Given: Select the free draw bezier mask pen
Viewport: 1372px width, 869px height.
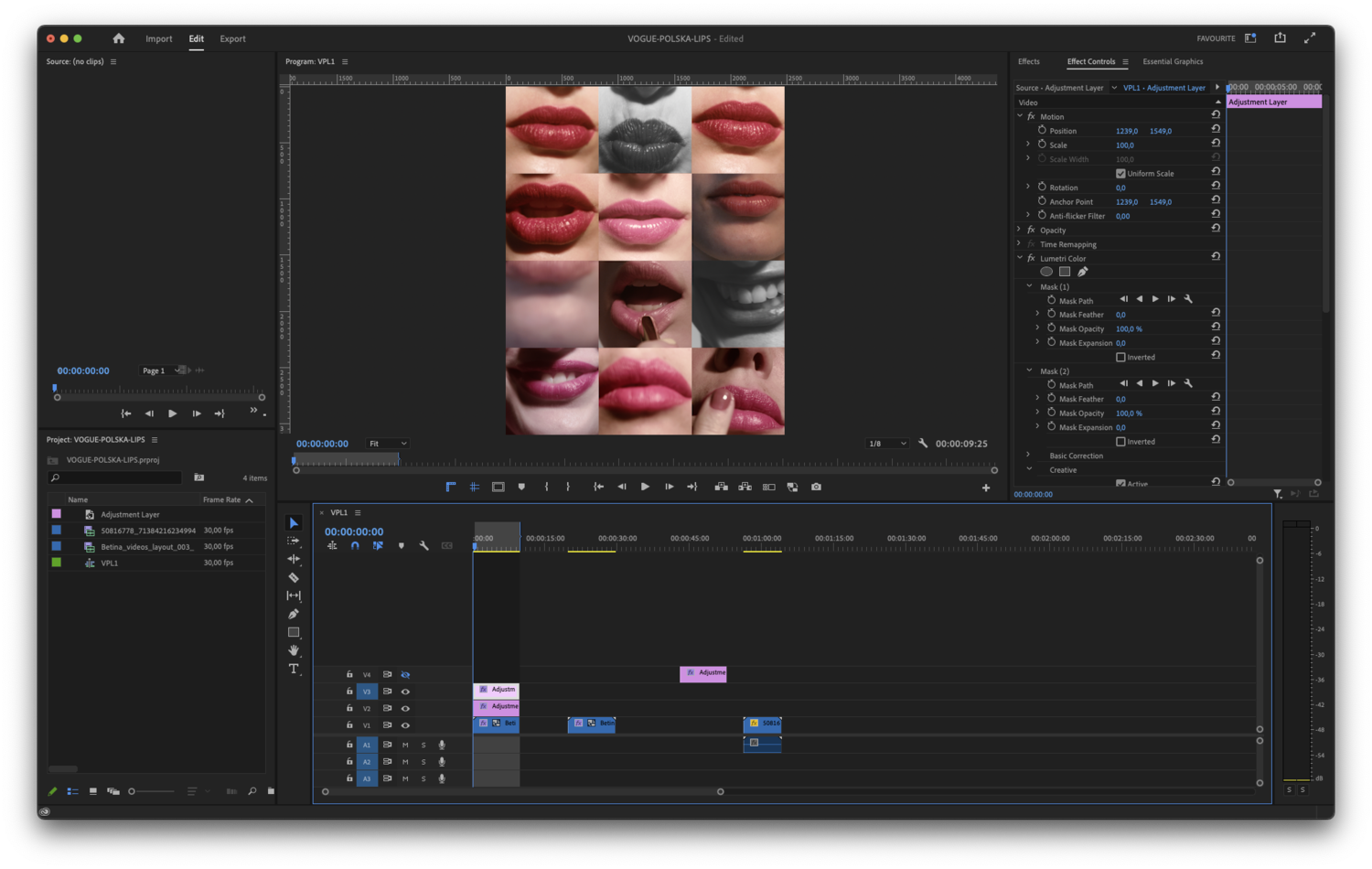Looking at the screenshot, I should click(1083, 272).
